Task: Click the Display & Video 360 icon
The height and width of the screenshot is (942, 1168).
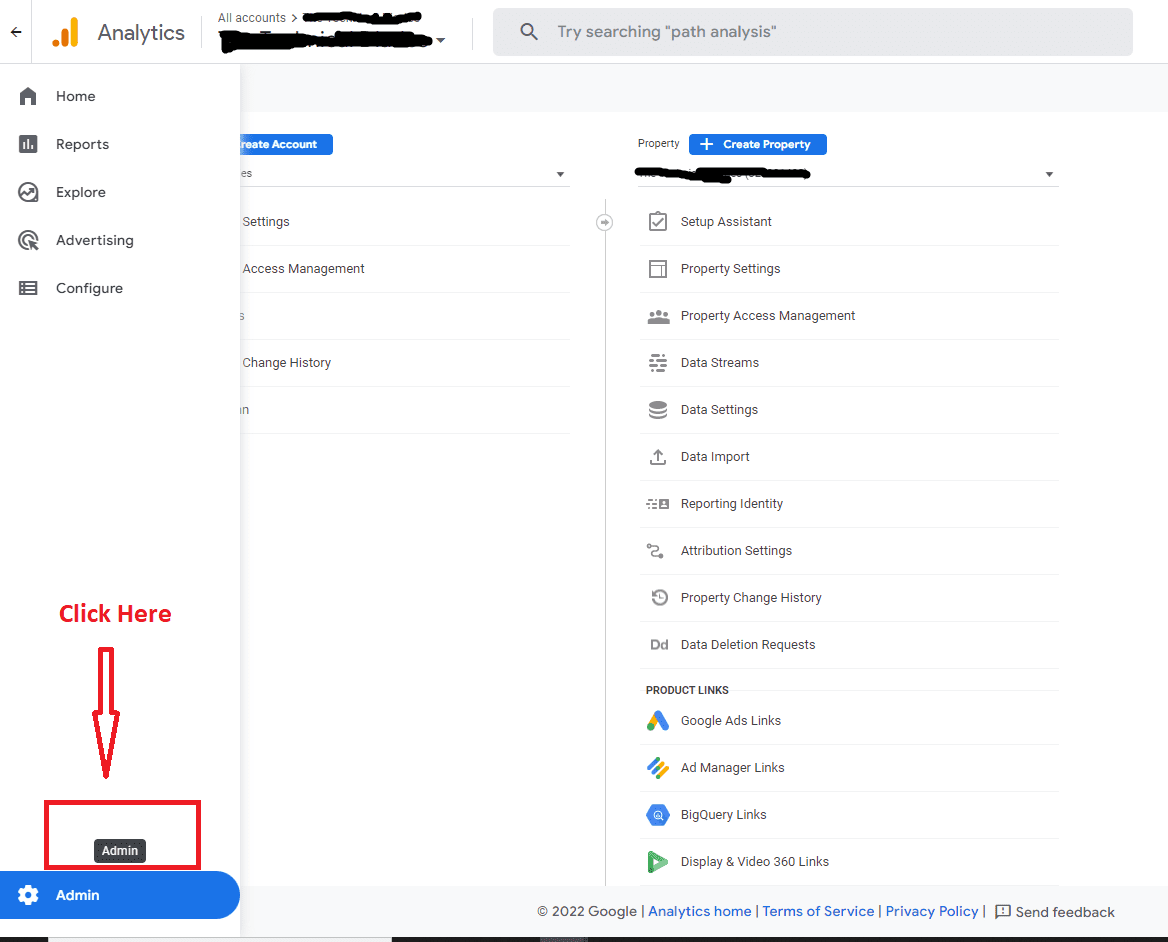Action: click(x=658, y=862)
